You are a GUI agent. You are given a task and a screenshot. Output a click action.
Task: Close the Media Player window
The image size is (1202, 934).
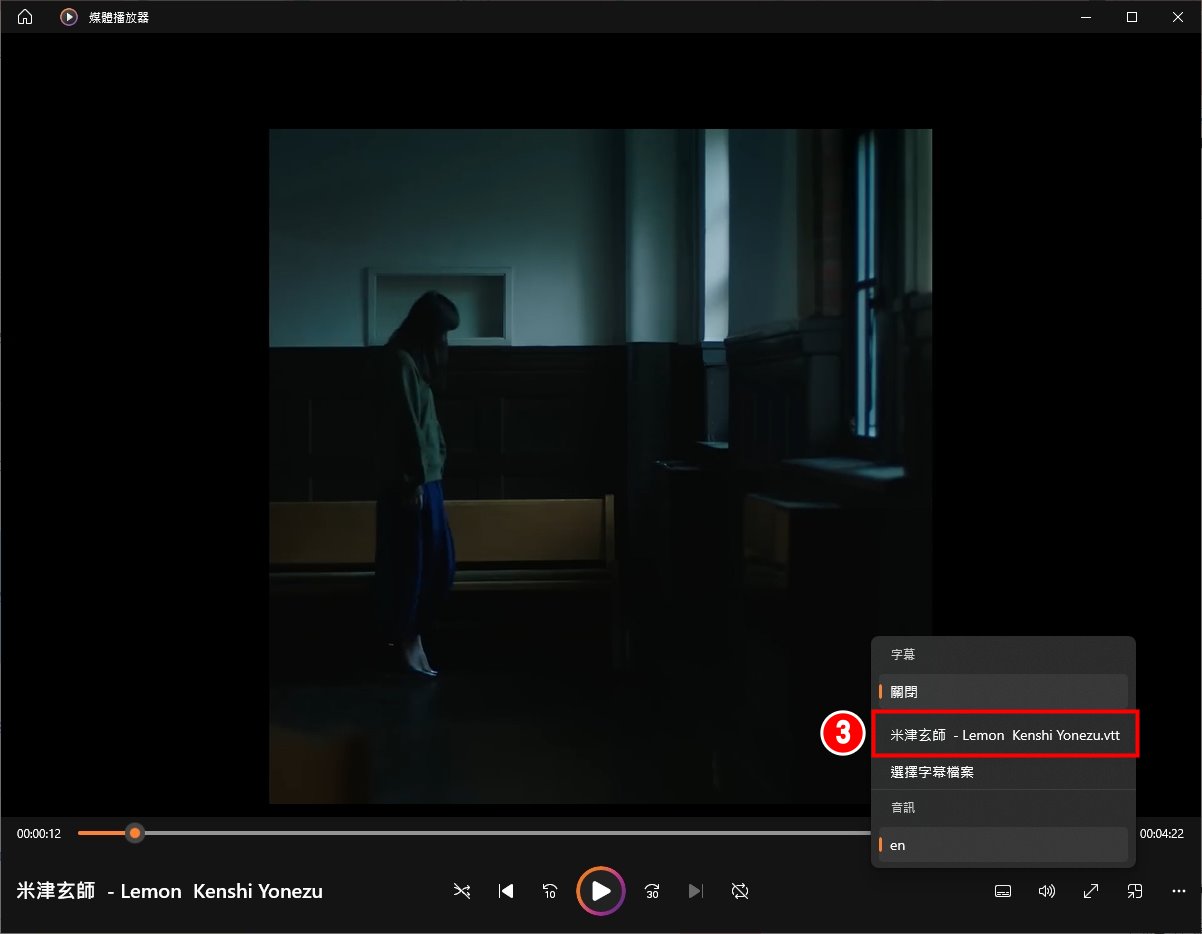[1177, 17]
